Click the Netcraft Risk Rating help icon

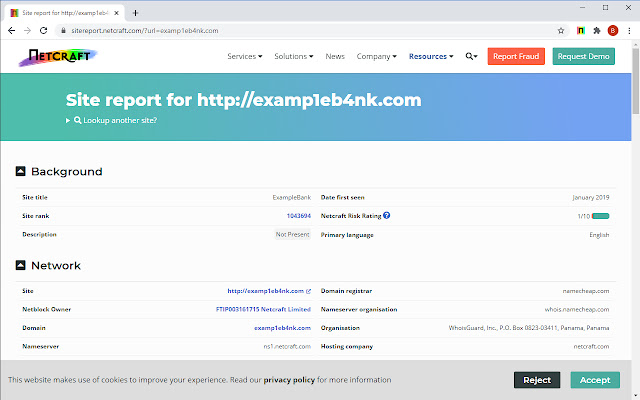pyautogui.click(x=387, y=216)
